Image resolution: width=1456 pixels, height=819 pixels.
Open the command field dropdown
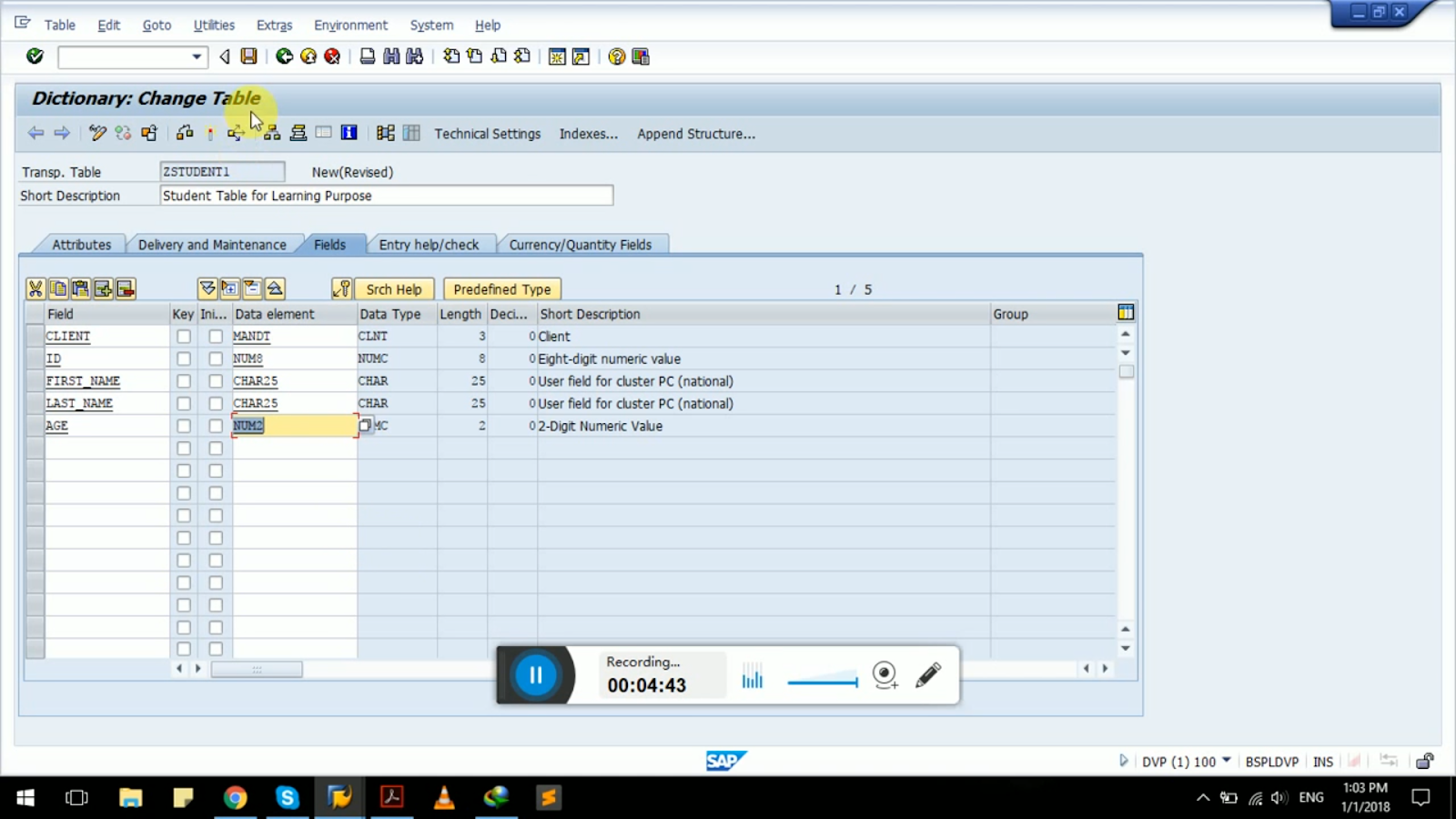(197, 56)
